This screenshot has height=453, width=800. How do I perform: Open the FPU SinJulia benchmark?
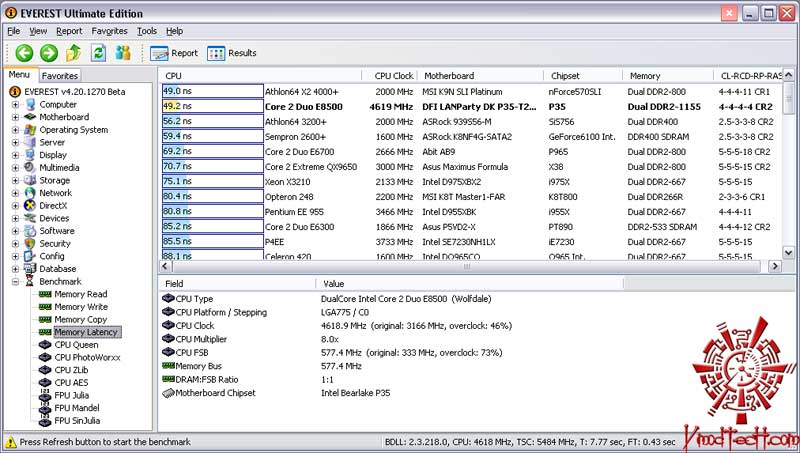(x=77, y=421)
